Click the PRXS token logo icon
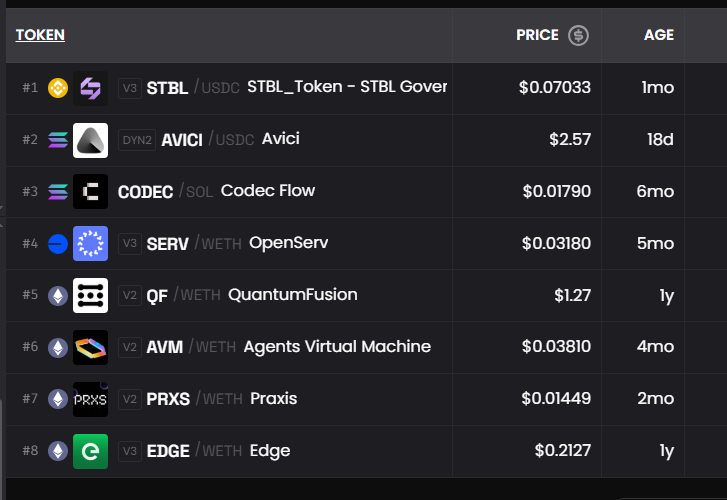The height and width of the screenshot is (500, 727). (90, 399)
